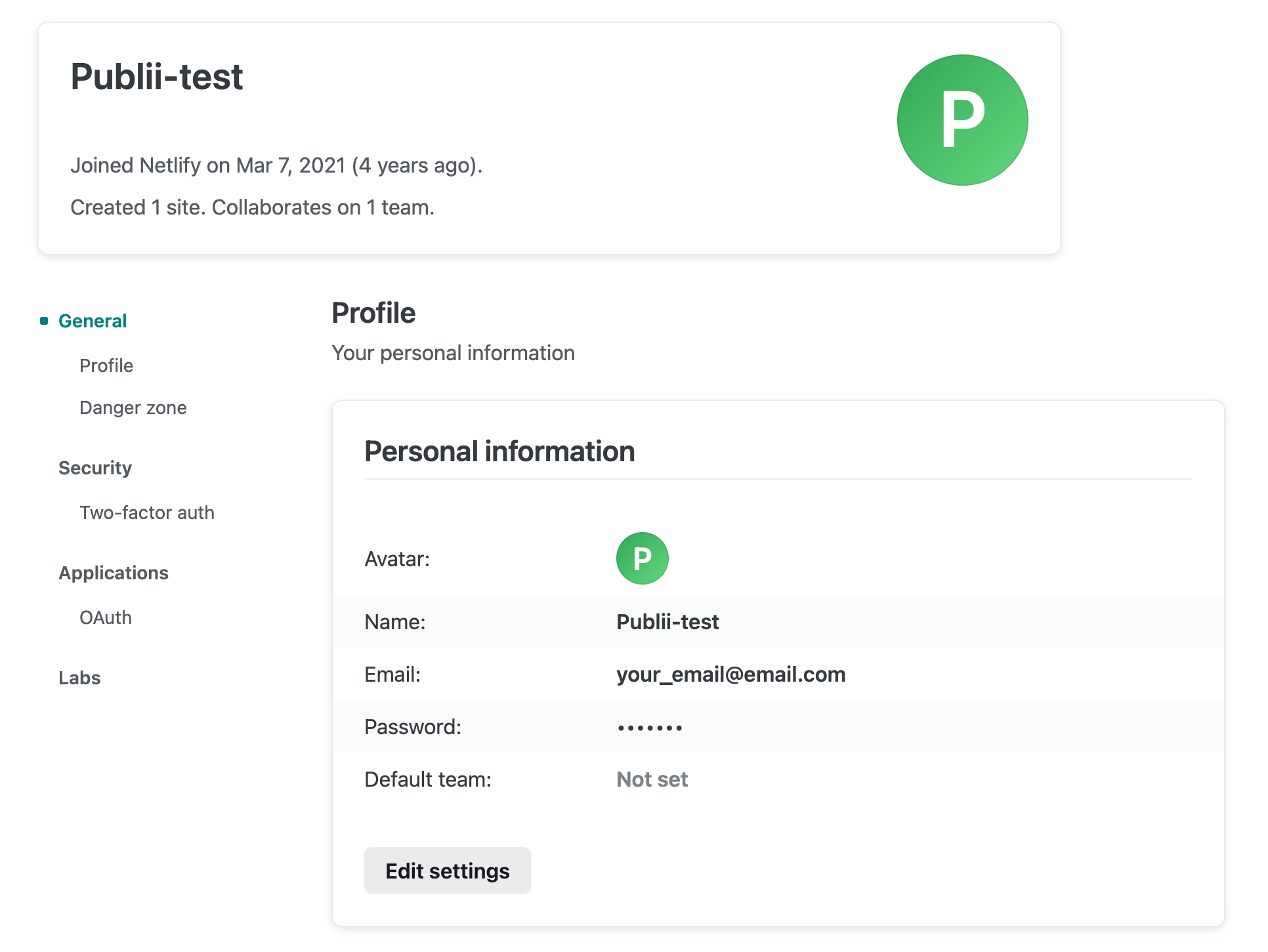Screen dimensions: 1268x952
Task: Click the teal bullet beside General
Action: [43, 321]
